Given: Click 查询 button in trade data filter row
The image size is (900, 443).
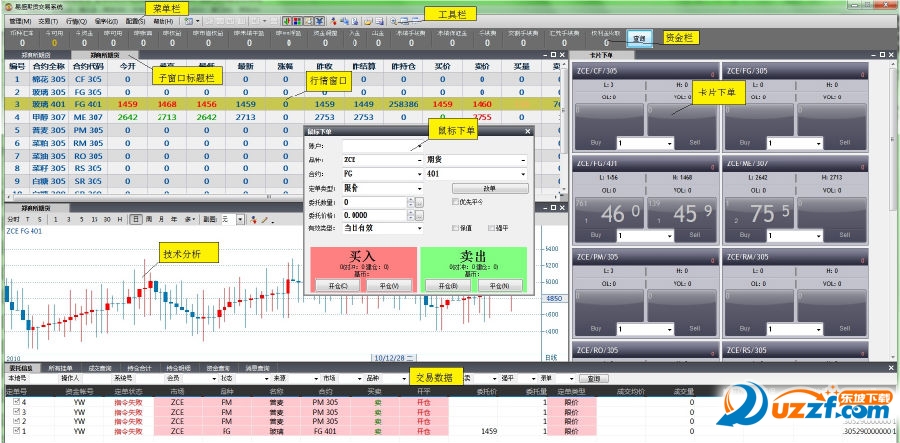Looking at the screenshot, I should coord(593,379).
